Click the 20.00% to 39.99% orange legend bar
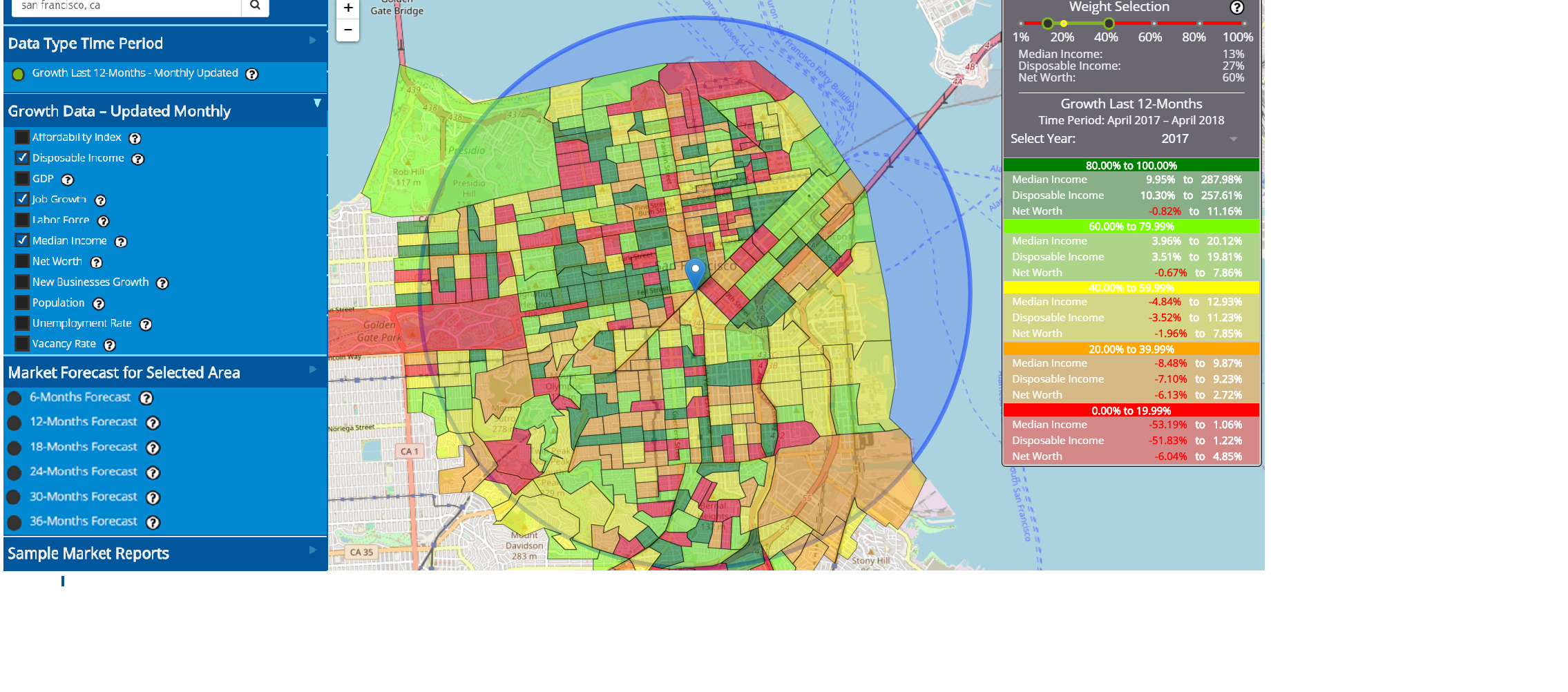1568x692 pixels. tap(1131, 349)
